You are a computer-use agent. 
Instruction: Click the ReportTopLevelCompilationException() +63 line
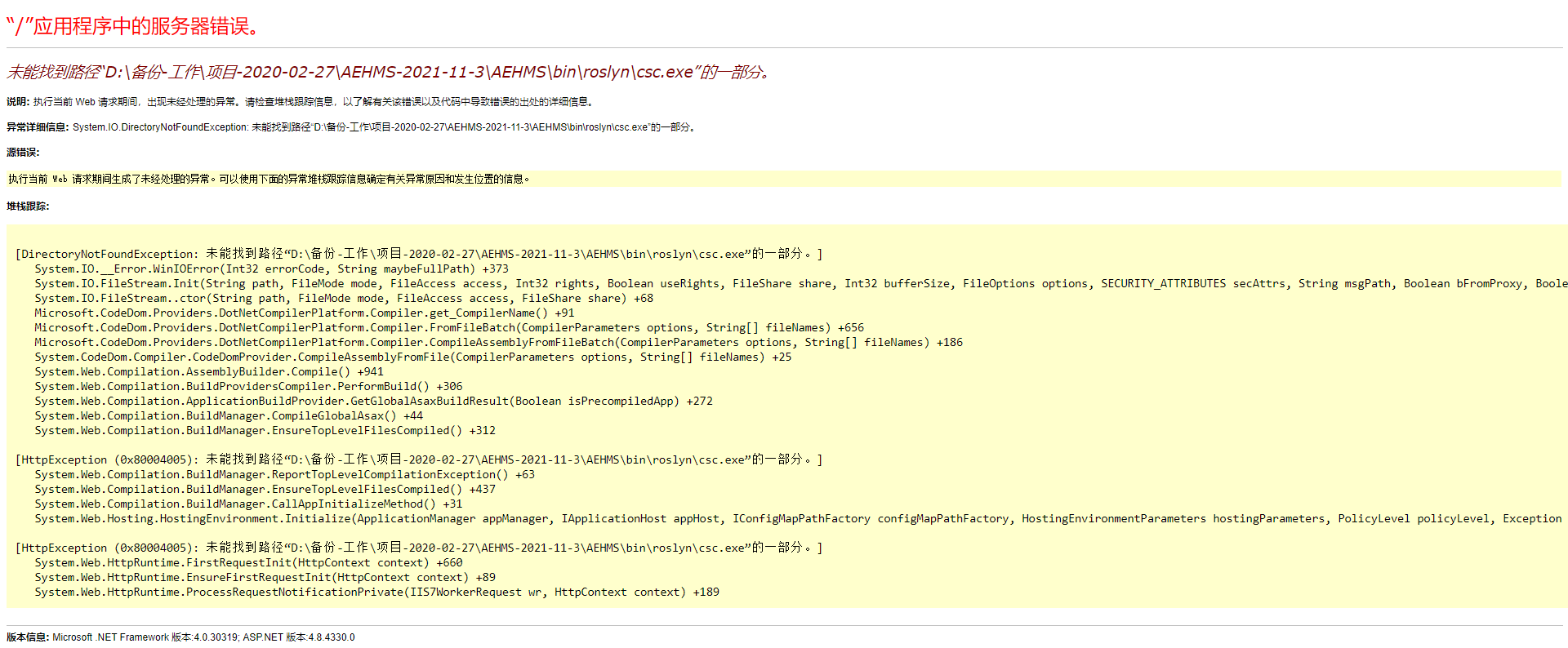pyautogui.click(x=284, y=474)
